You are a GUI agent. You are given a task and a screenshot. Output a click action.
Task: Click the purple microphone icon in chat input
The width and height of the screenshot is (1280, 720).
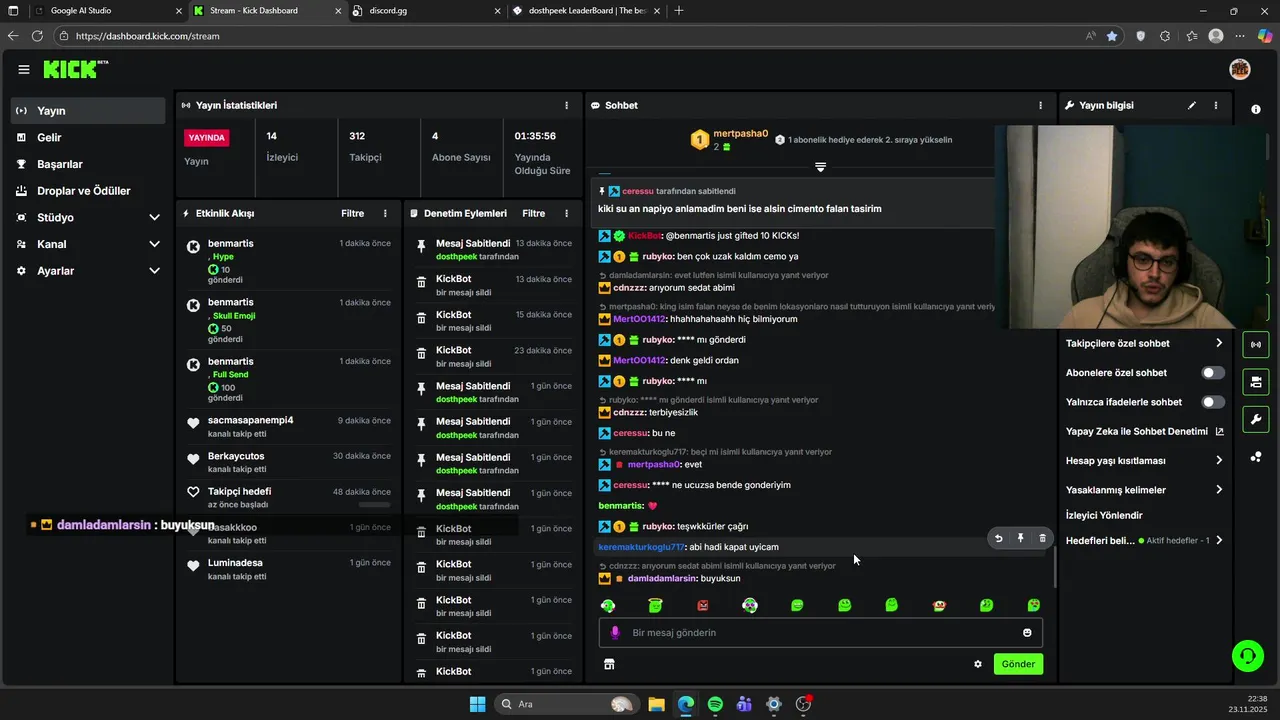pos(615,632)
